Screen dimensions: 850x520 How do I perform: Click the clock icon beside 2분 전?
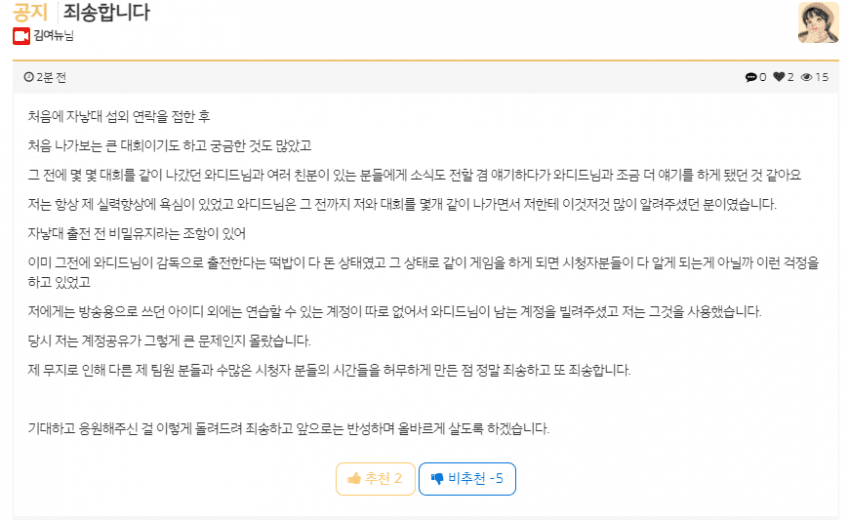(x=29, y=77)
